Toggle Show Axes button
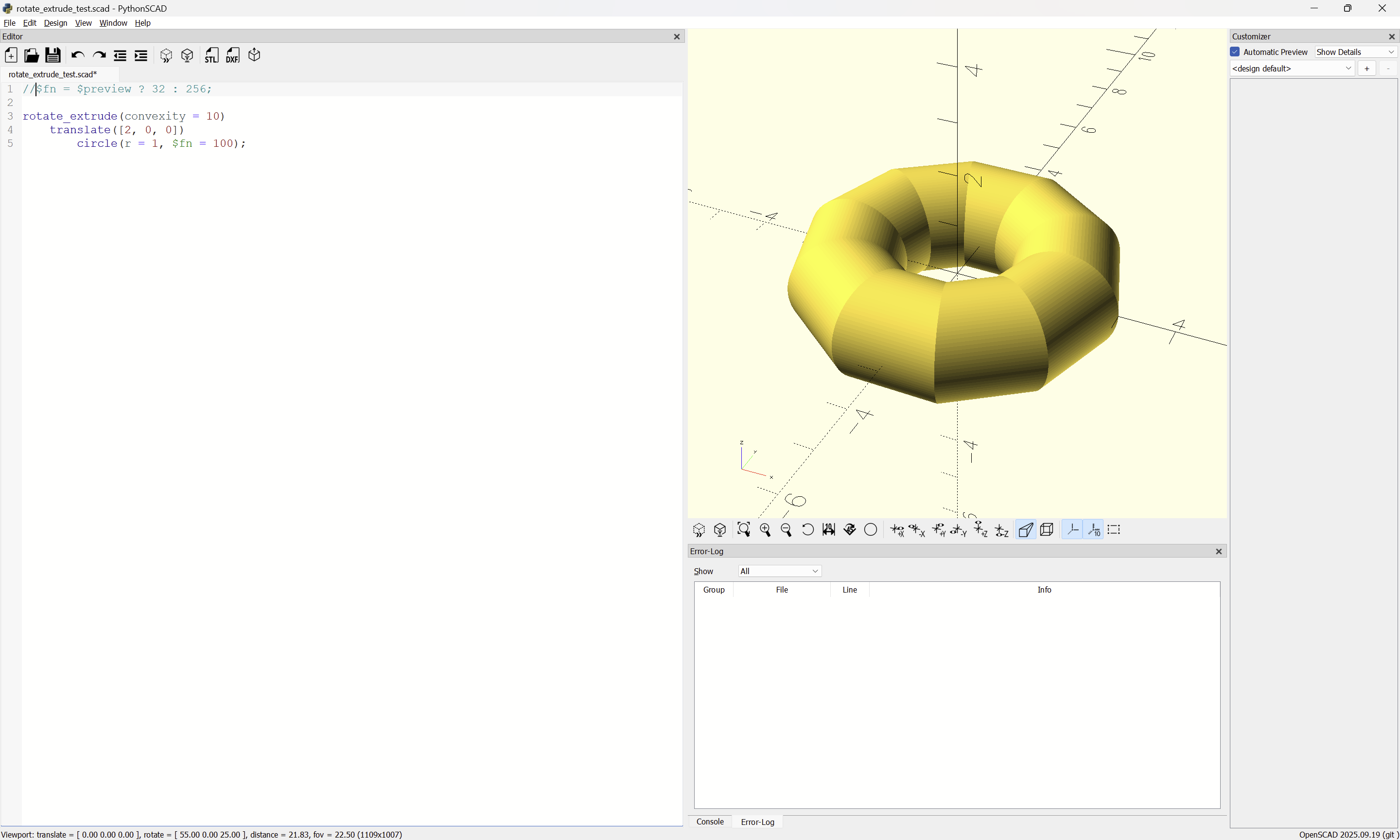The image size is (1400, 840). tap(1072, 530)
